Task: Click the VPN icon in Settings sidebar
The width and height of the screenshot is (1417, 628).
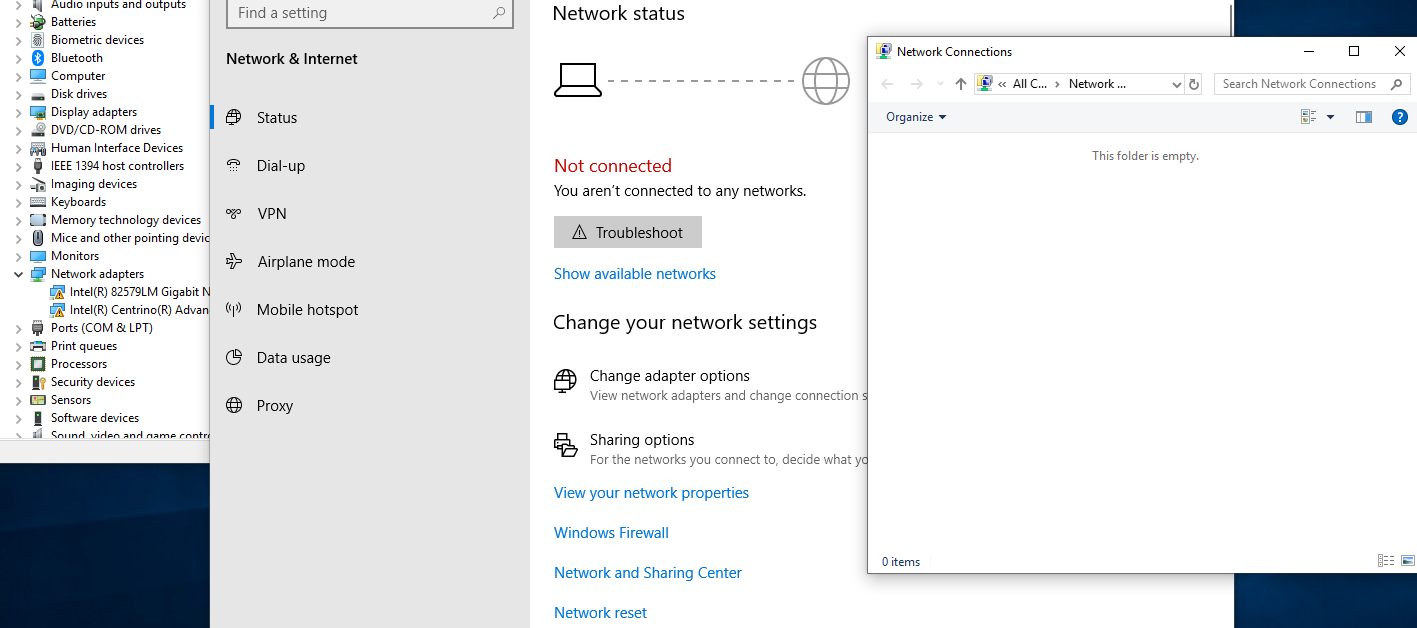Action: coord(234,213)
